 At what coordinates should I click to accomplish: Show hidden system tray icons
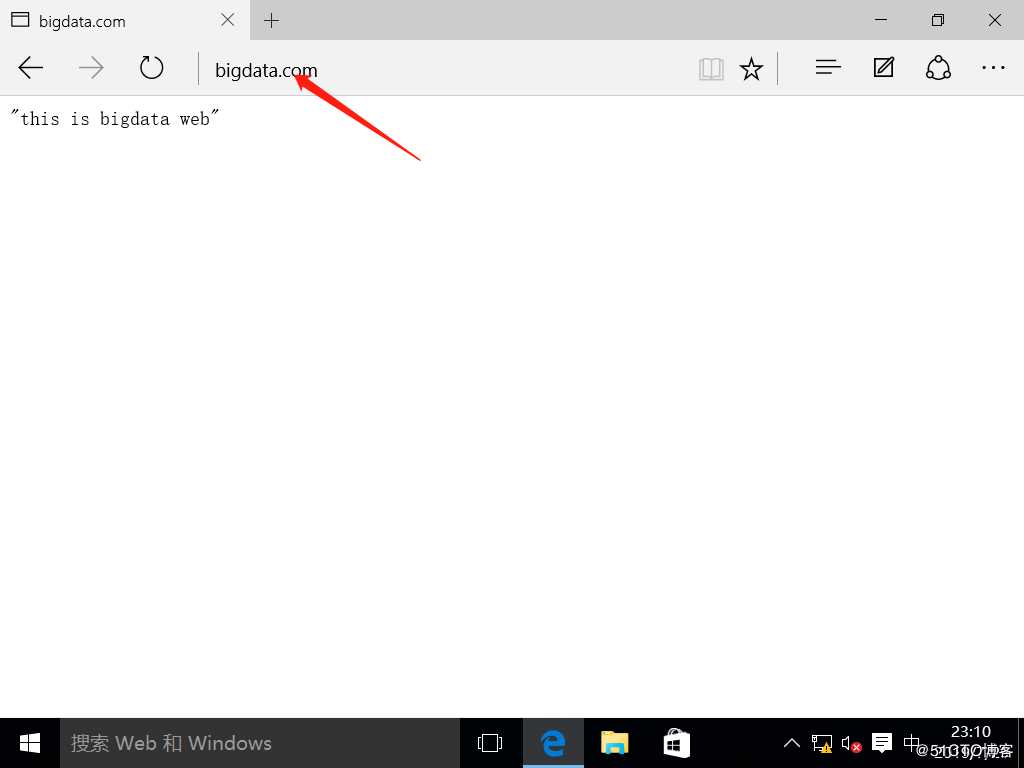[x=792, y=743]
